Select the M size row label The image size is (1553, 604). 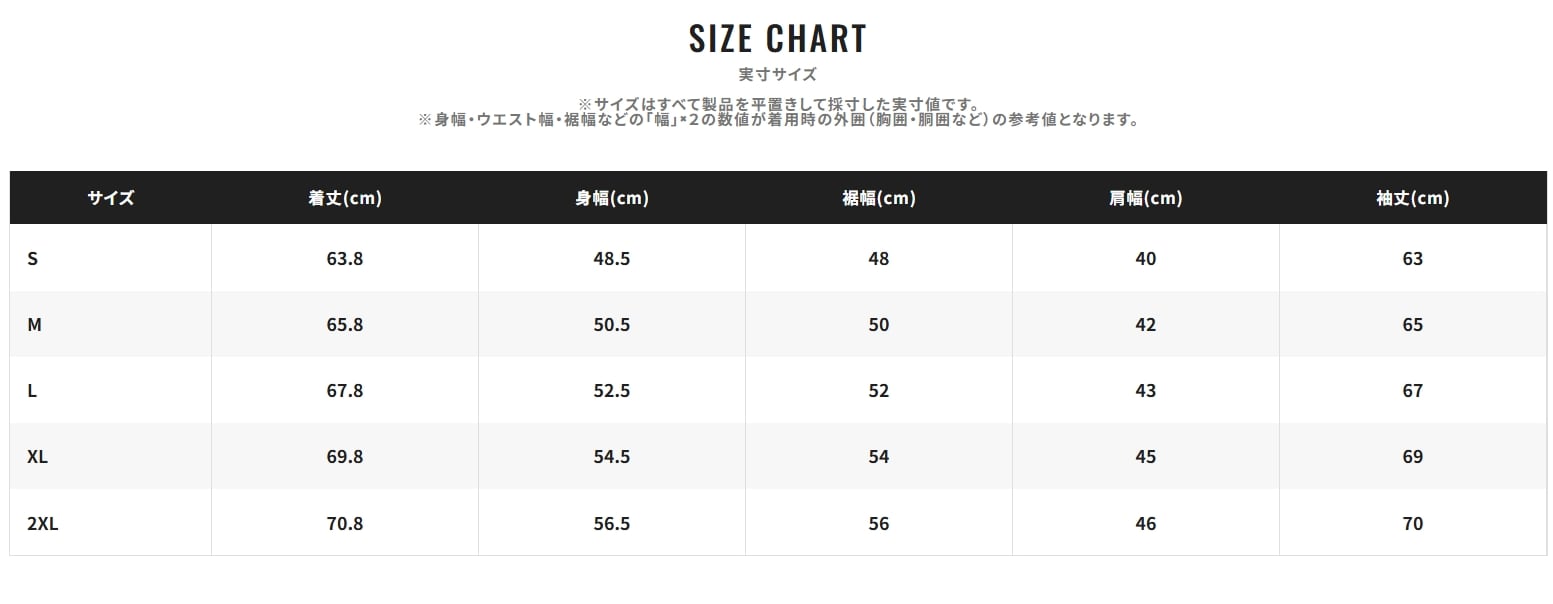34,325
